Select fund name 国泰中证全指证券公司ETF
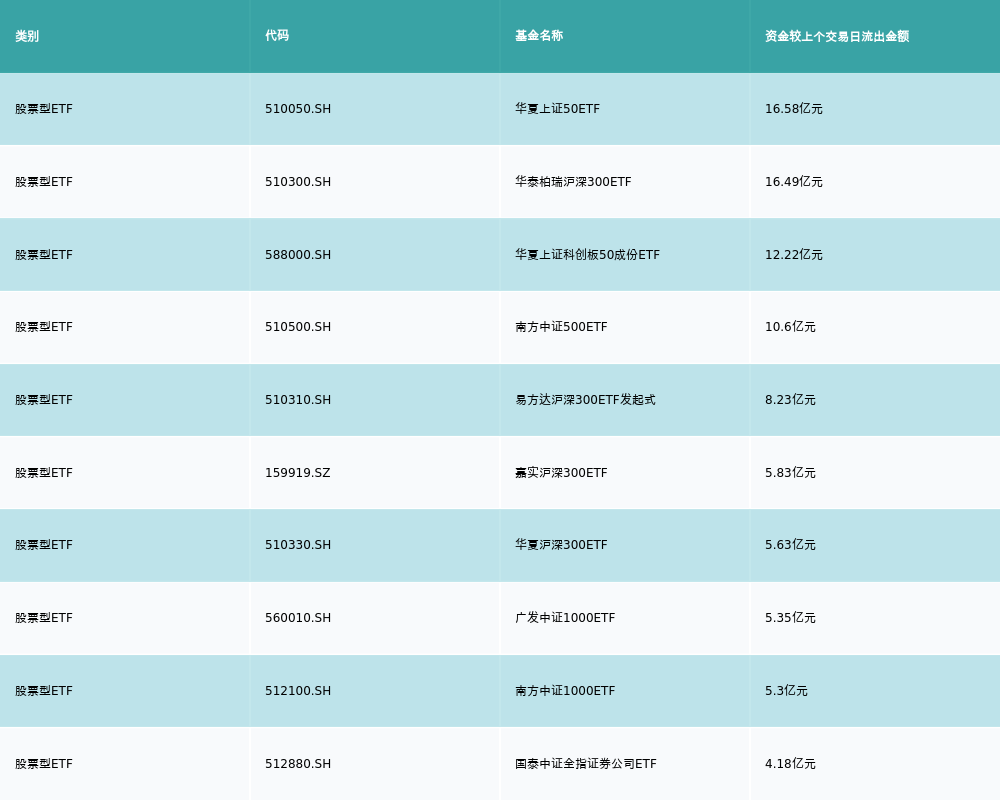 (586, 764)
